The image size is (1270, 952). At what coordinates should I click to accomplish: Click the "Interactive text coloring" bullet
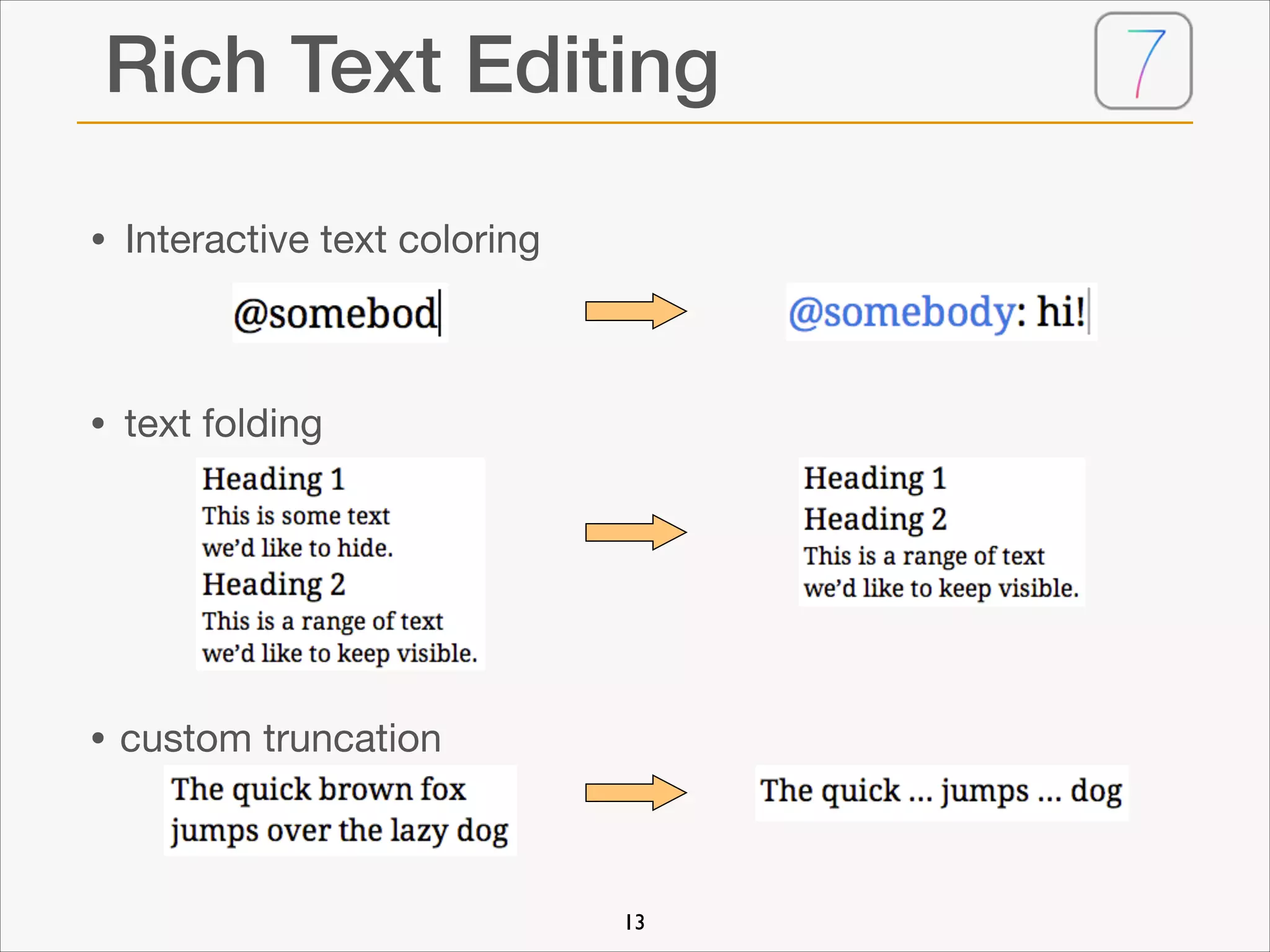point(332,239)
